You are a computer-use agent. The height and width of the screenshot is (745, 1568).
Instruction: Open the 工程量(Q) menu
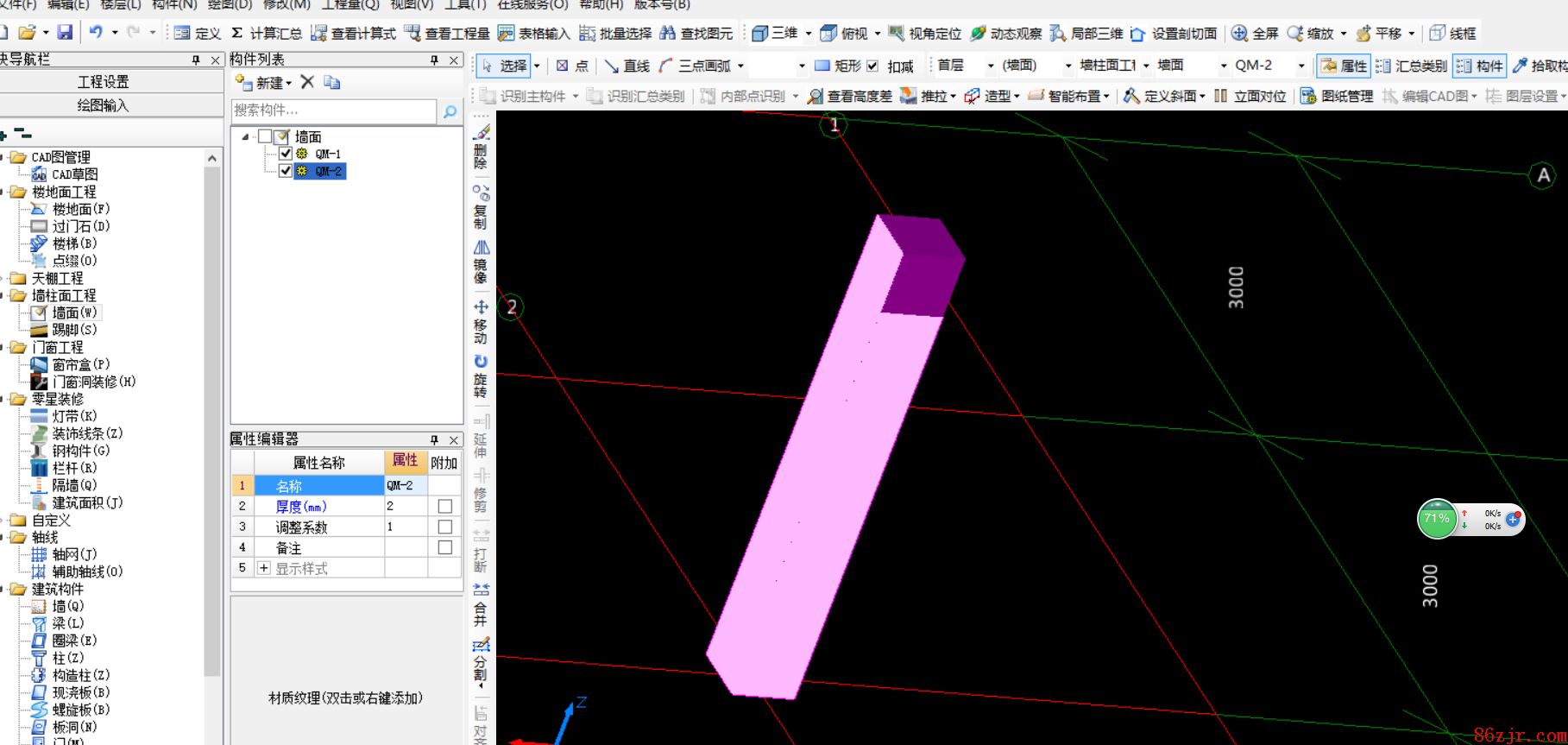[x=349, y=4]
